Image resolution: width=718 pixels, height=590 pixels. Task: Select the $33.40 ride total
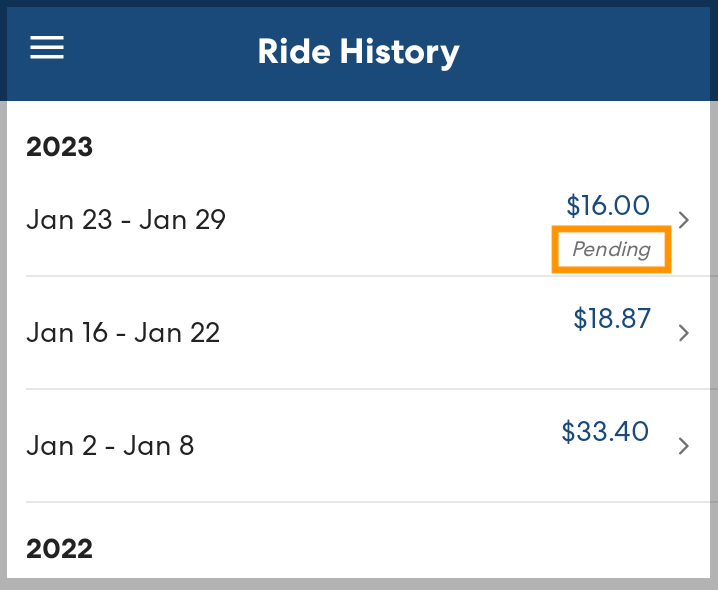605,432
